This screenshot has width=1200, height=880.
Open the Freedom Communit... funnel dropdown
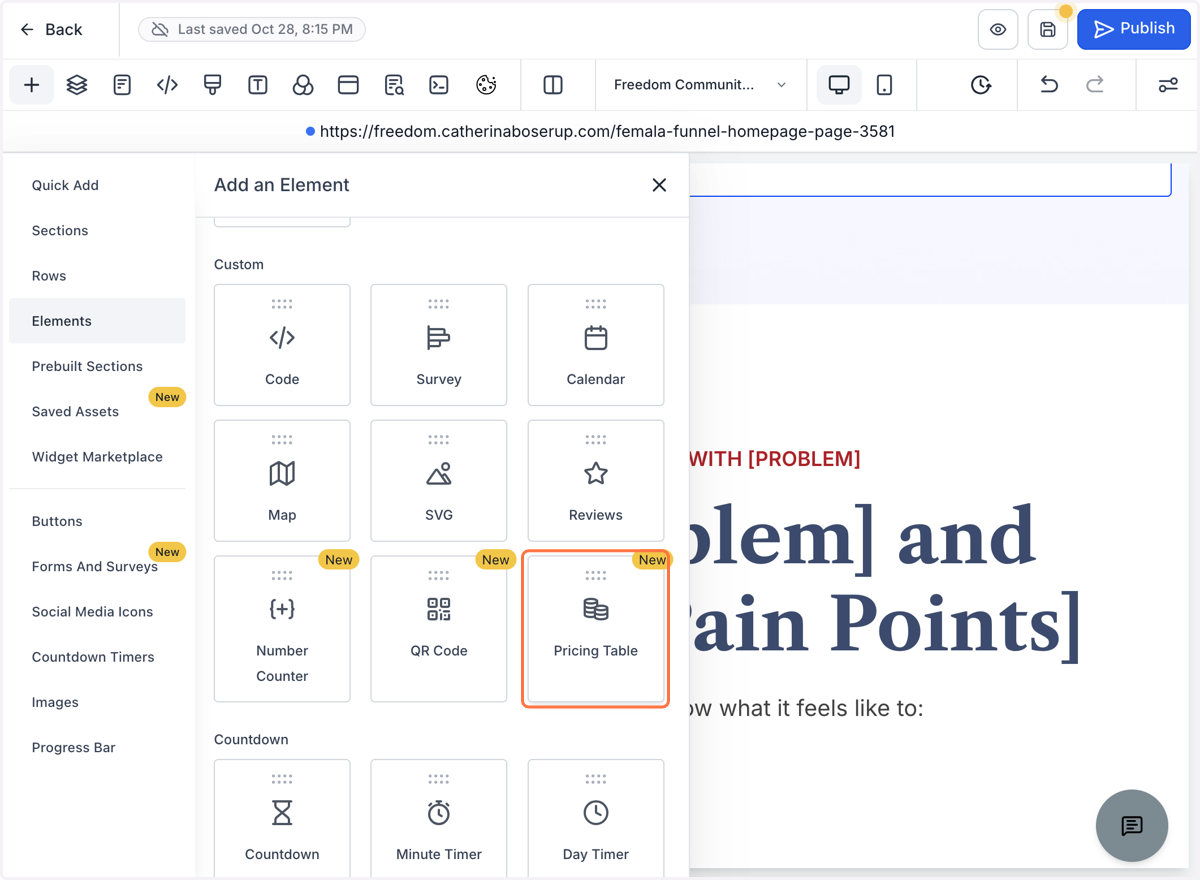pyautogui.click(x=700, y=85)
